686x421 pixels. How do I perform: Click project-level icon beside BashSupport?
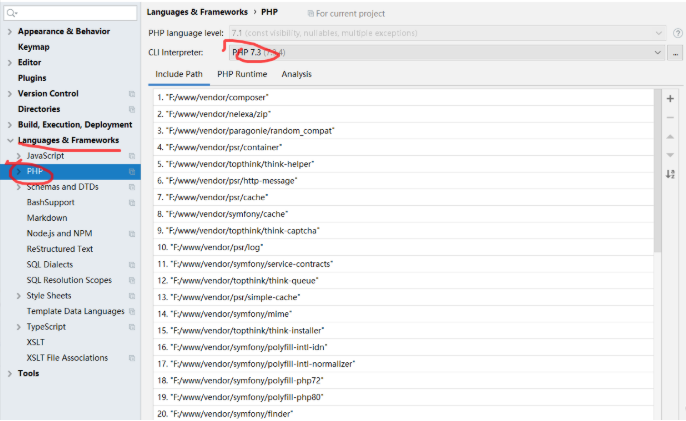coord(132,203)
